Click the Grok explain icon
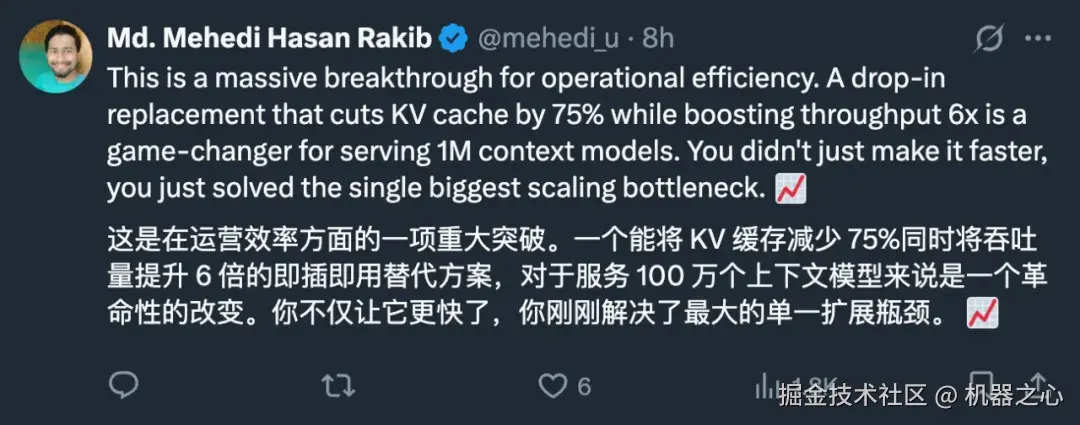Screen dimensions: 1080x425 click(x=989, y=39)
